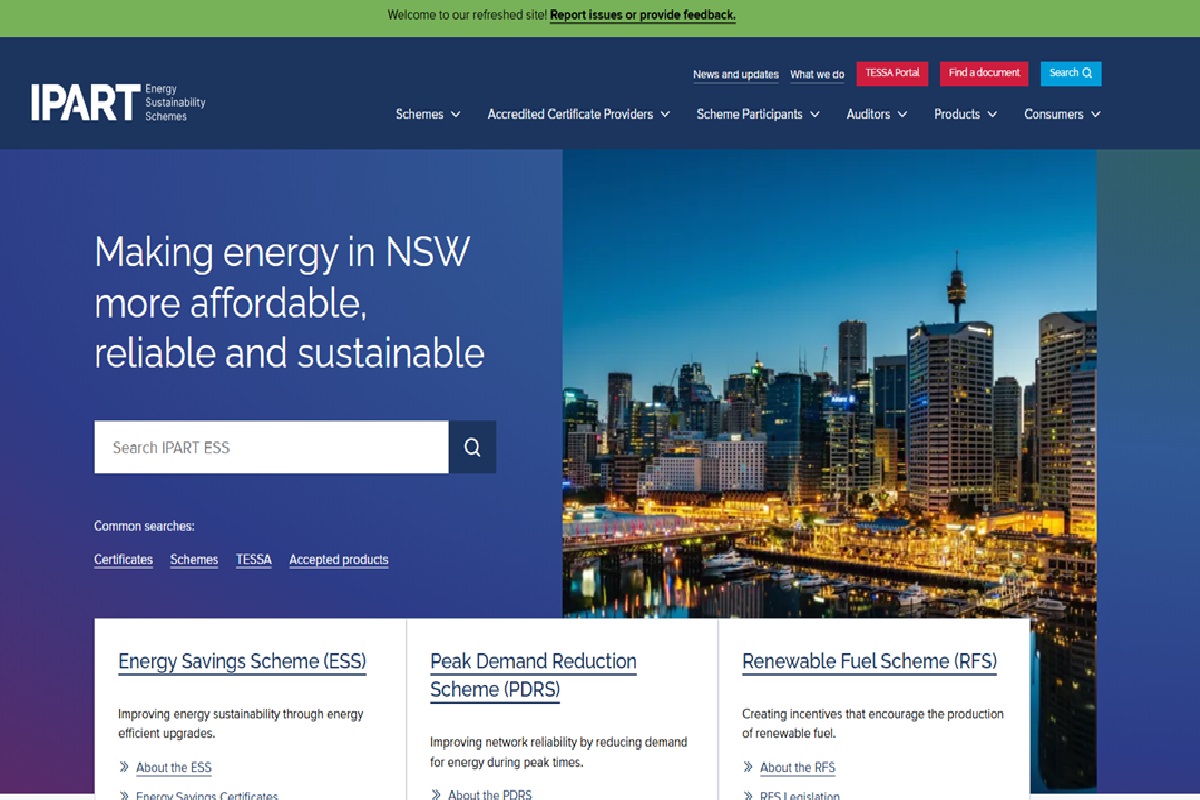Click the magnifier search submit button
This screenshot has width=1200, height=800.
[x=472, y=447]
